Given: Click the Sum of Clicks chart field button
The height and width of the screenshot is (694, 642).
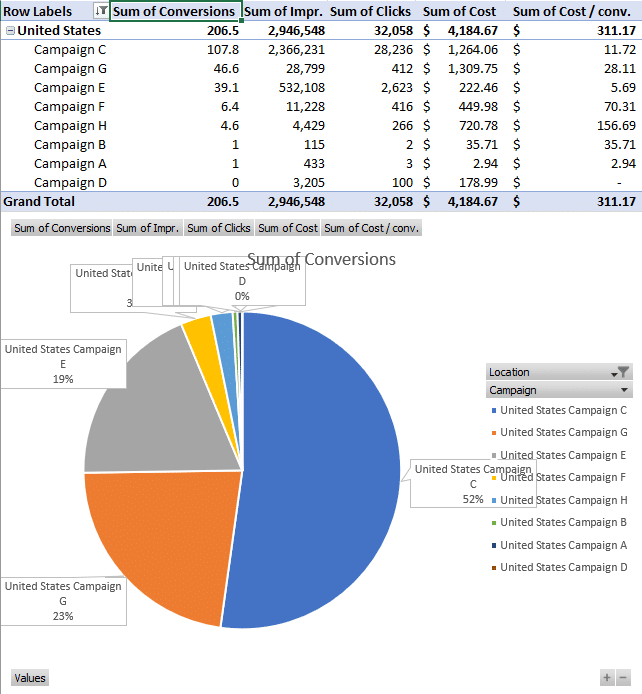Looking at the screenshot, I should (x=218, y=228).
